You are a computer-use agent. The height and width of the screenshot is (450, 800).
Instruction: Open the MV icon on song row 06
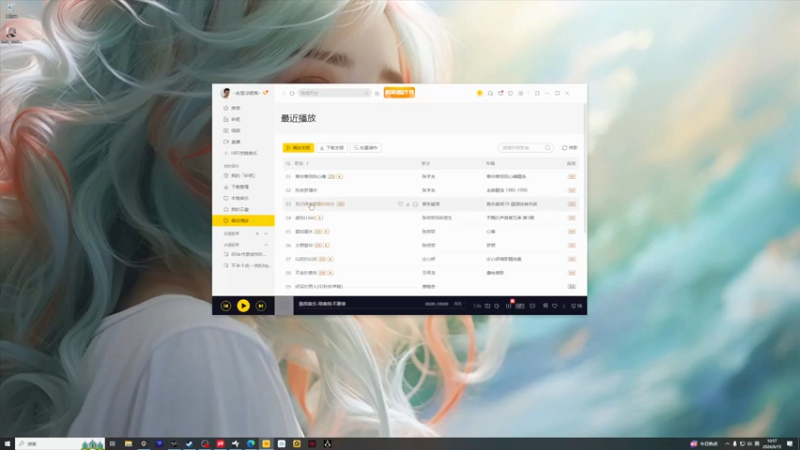click(327, 245)
